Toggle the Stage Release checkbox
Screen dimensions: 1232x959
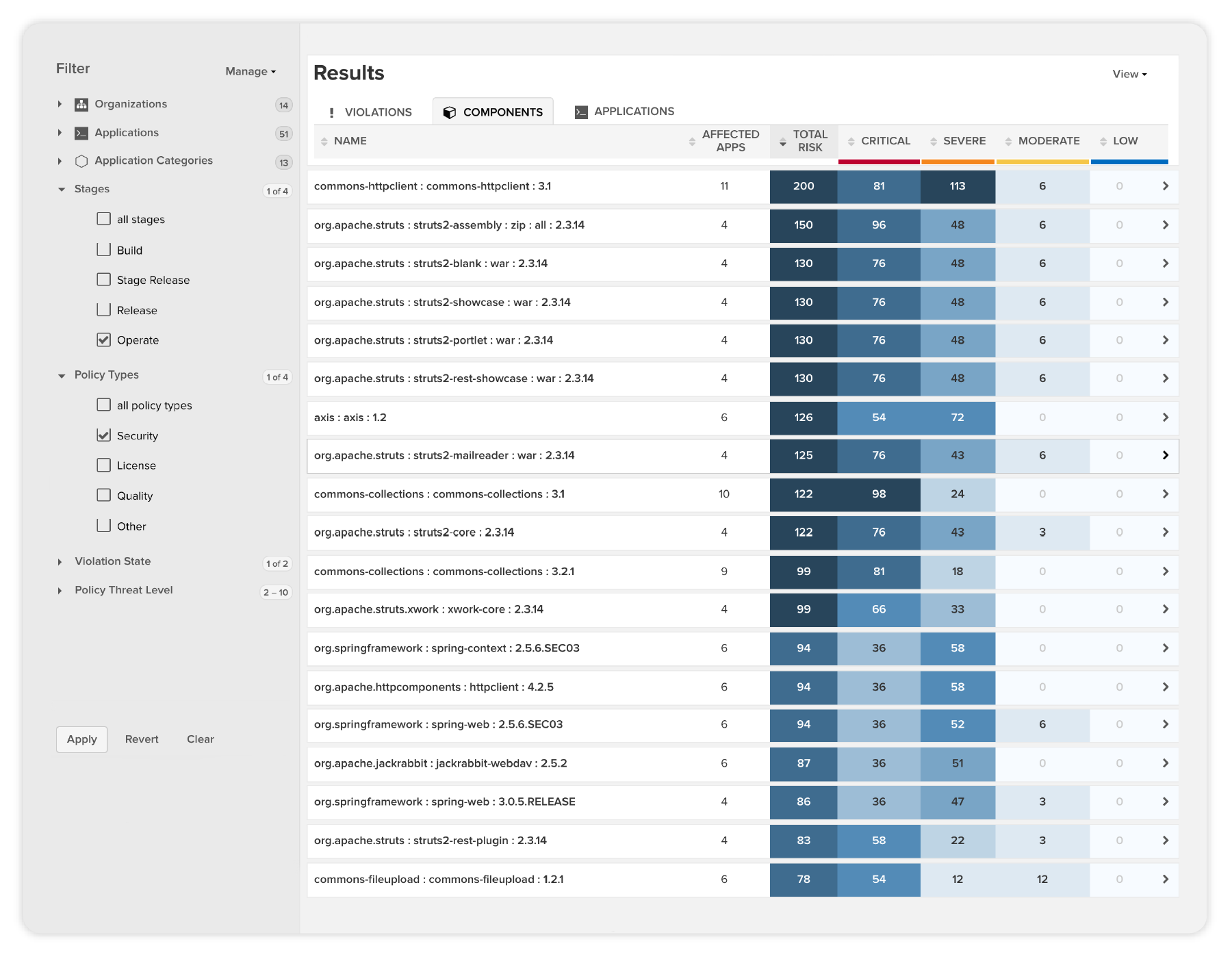click(x=104, y=279)
